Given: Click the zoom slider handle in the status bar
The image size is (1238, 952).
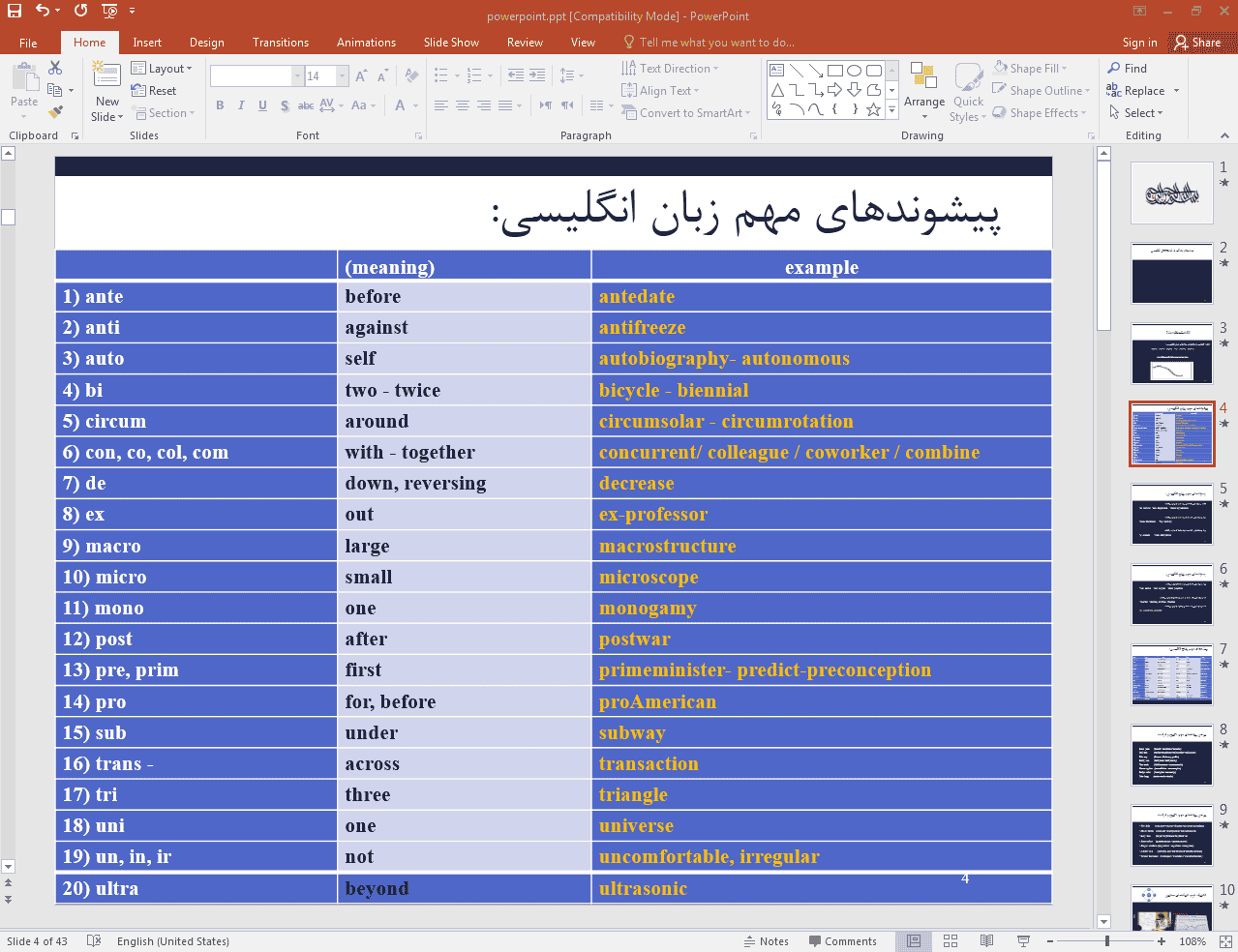Looking at the screenshot, I should [x=1107, y=941].
